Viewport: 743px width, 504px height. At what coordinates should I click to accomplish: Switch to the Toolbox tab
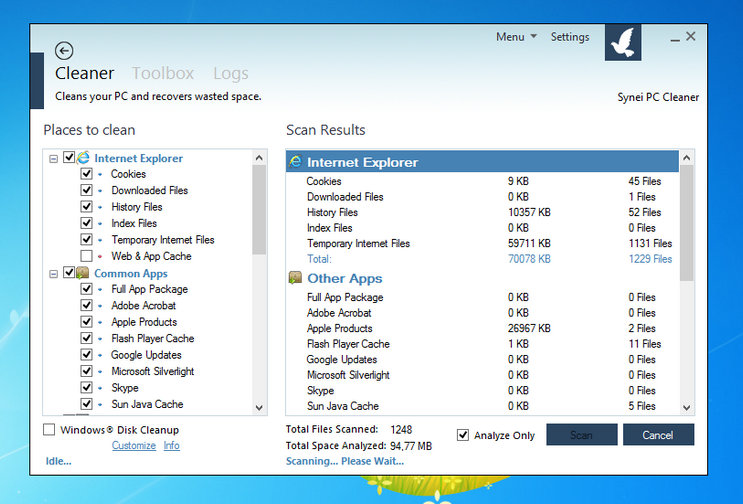pyautogui.click(x=163, y=73)
